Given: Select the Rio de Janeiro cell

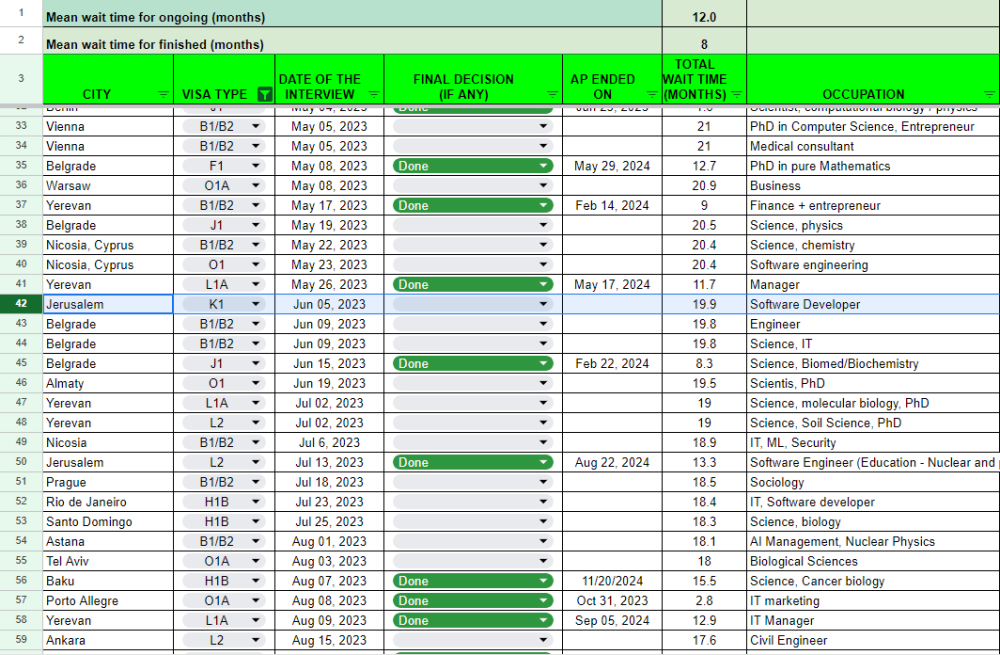Looking at the screenshot, I should pyautogui.click(x=108, y=502).
